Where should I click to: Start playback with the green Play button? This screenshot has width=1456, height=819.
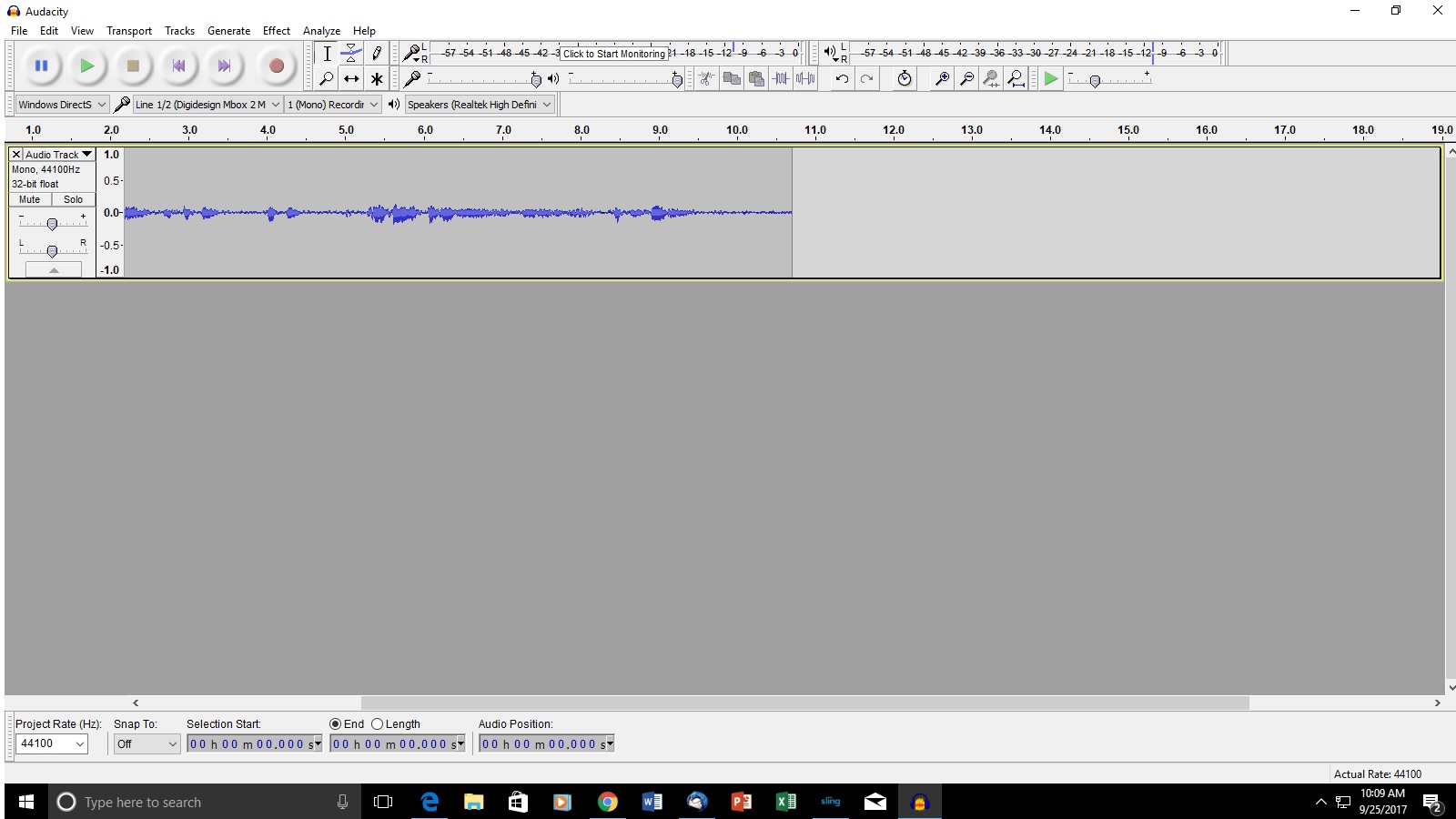(x=86, y=66)
